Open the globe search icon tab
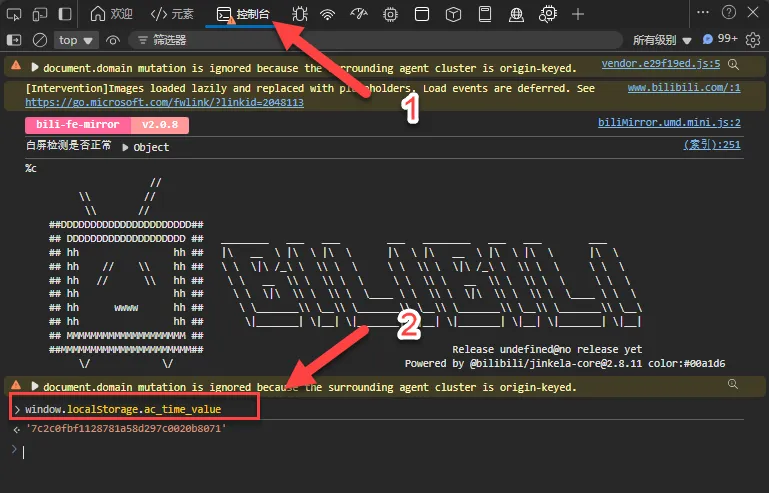This screenshot has height=493, width=769. 516,14
